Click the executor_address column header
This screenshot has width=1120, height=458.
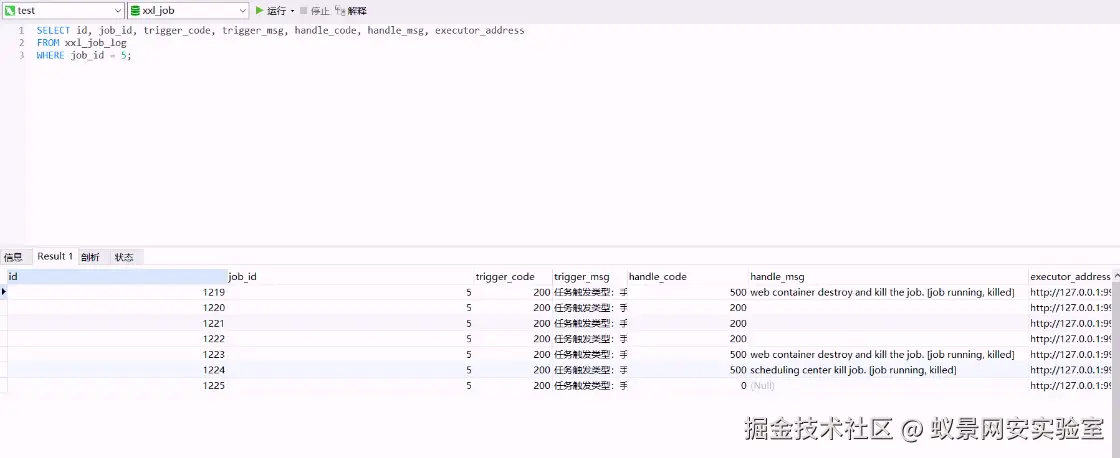click(x=1070, y=277)
